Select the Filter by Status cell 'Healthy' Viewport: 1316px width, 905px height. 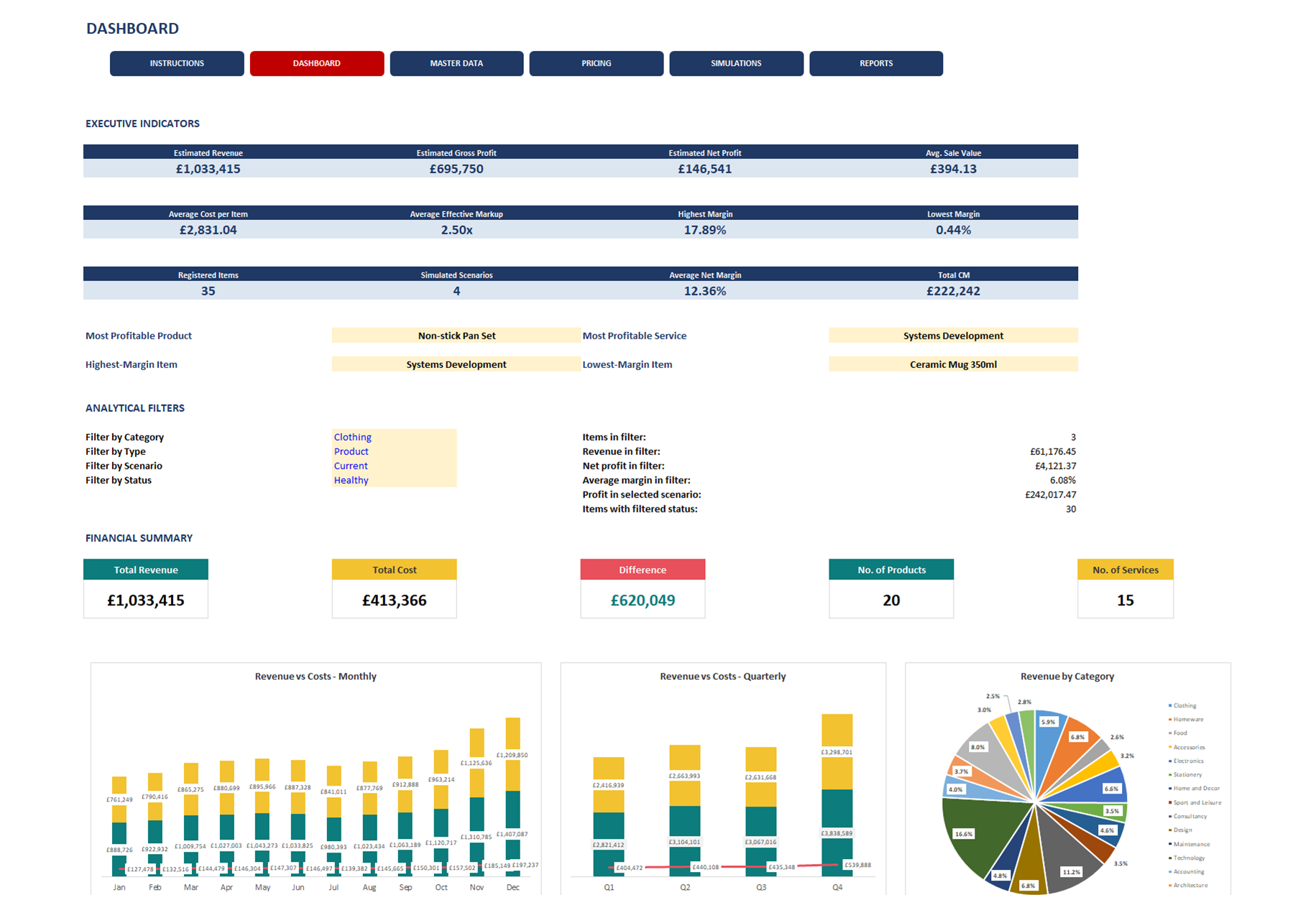394,480
